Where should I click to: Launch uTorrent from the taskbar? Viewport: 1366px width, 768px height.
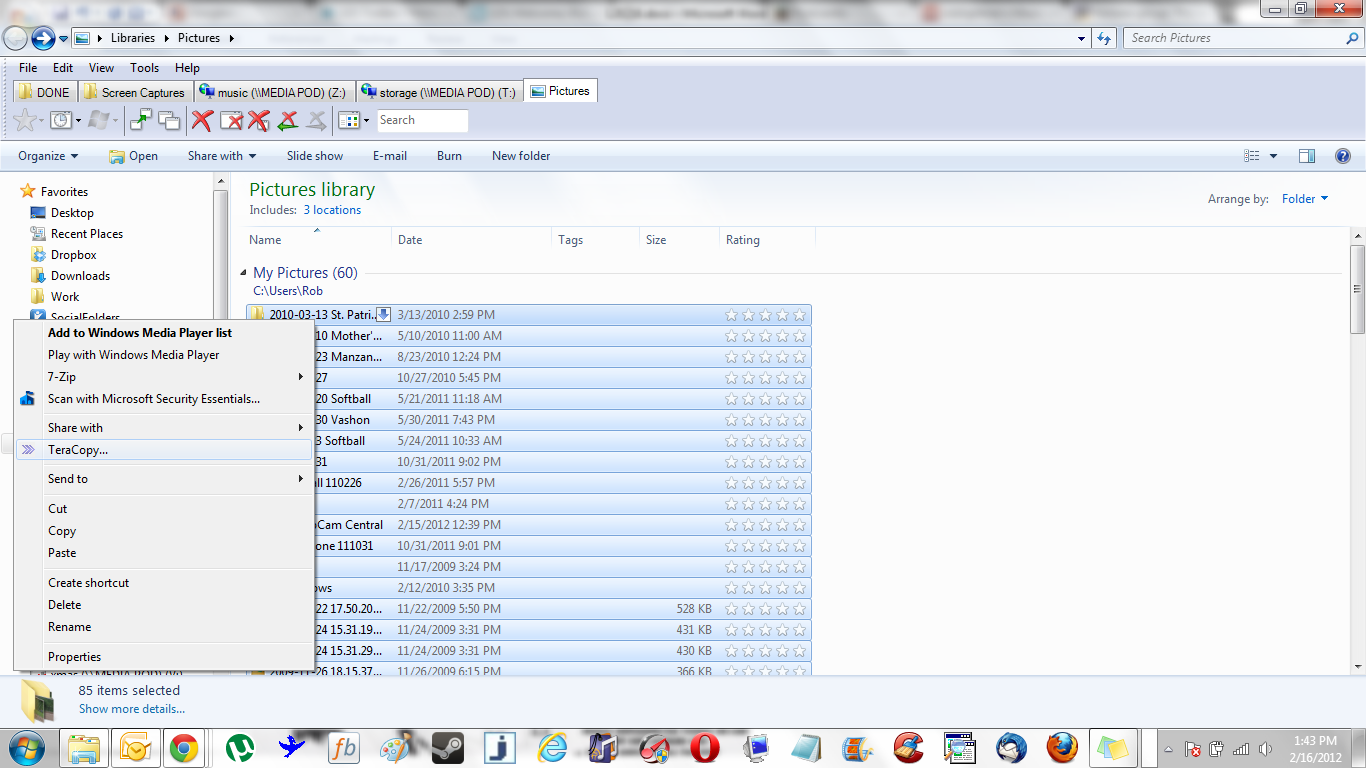pyautogui.click(x=240, y=747)
